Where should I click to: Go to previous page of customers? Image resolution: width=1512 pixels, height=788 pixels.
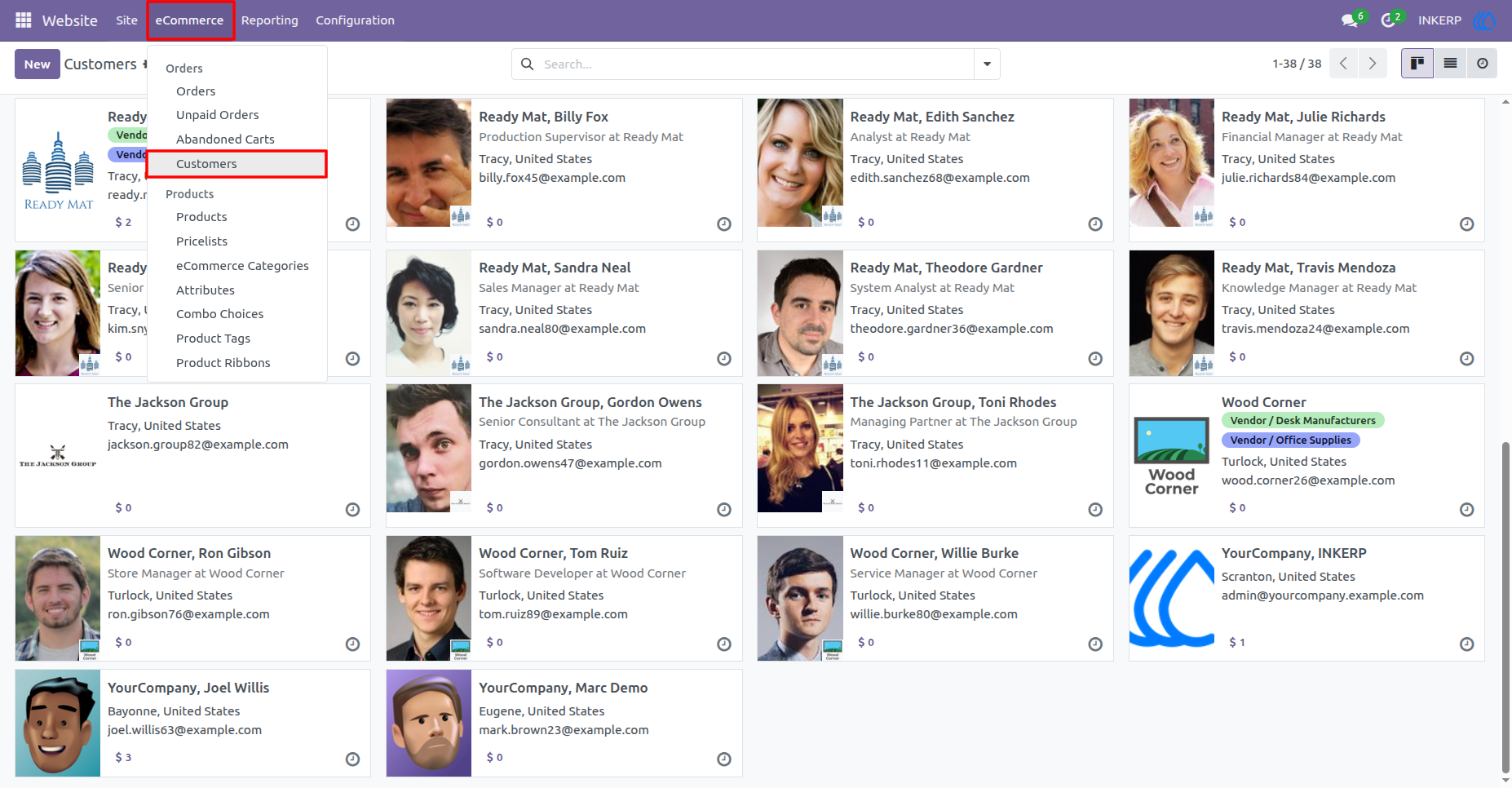[1344, 64]
